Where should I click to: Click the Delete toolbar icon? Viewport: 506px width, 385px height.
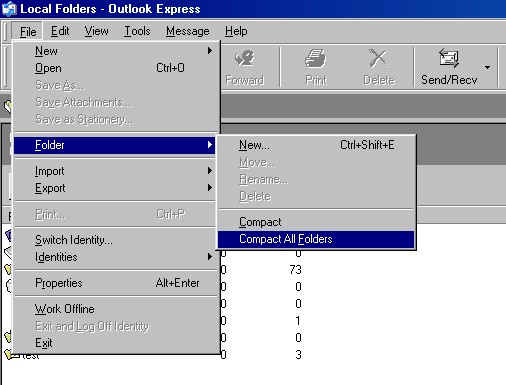(x=379, y=58)
